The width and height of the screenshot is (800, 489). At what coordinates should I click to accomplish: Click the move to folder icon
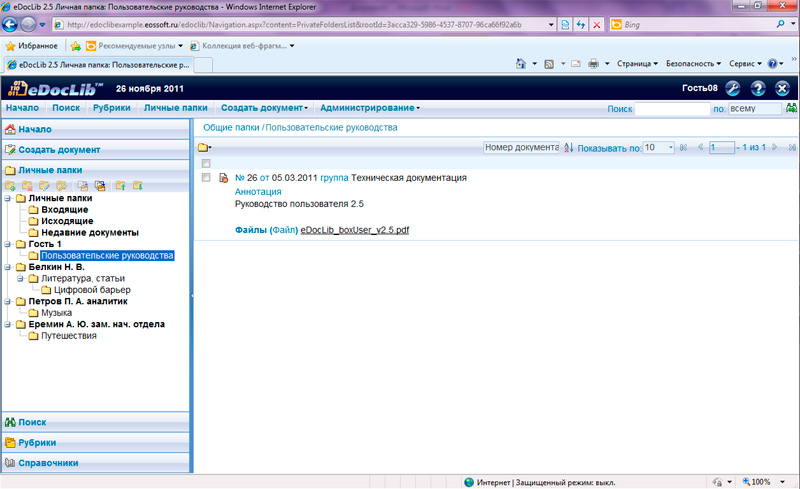coord(100,186)
